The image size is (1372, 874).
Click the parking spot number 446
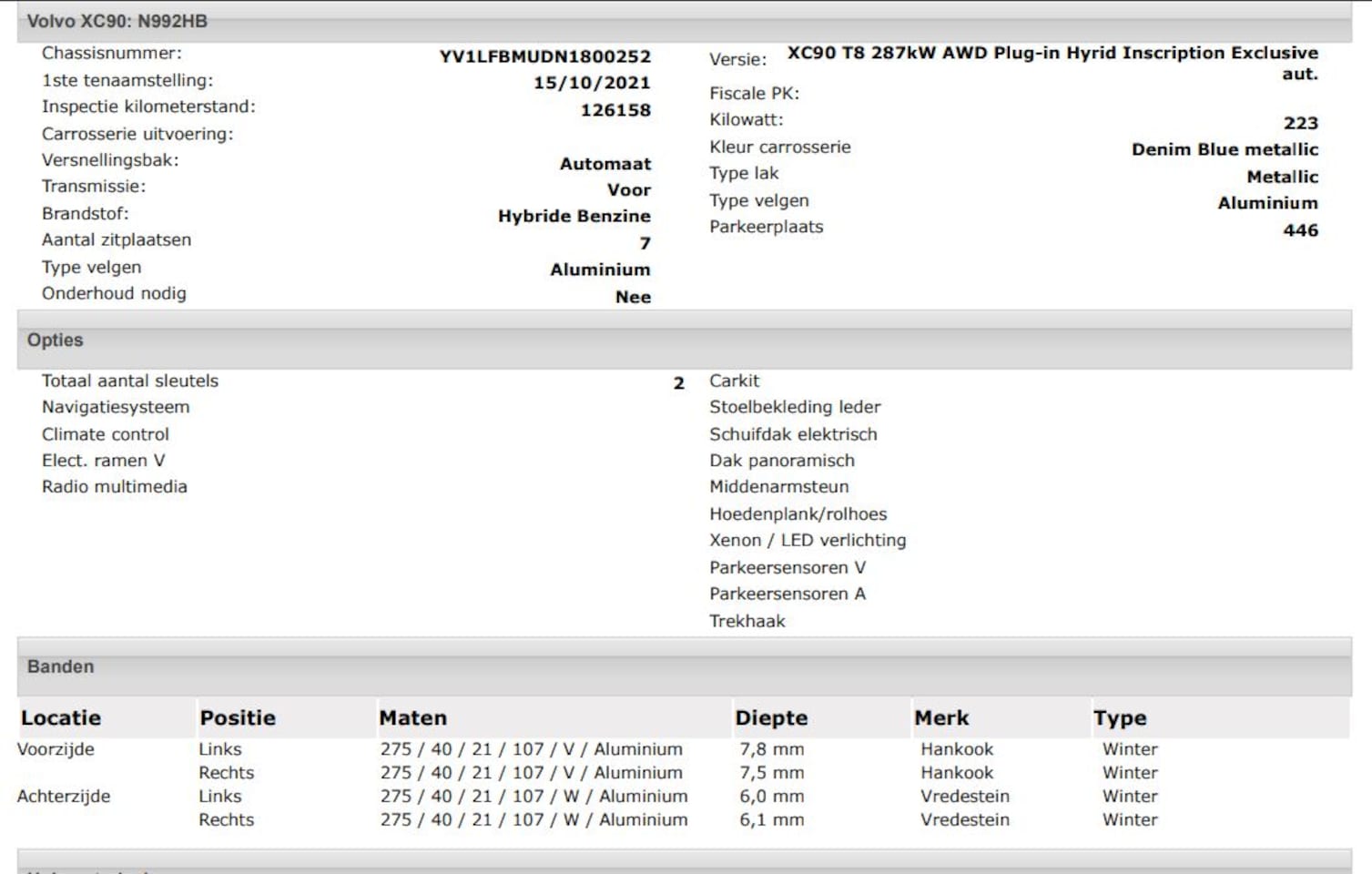(x=1300, y=230)
